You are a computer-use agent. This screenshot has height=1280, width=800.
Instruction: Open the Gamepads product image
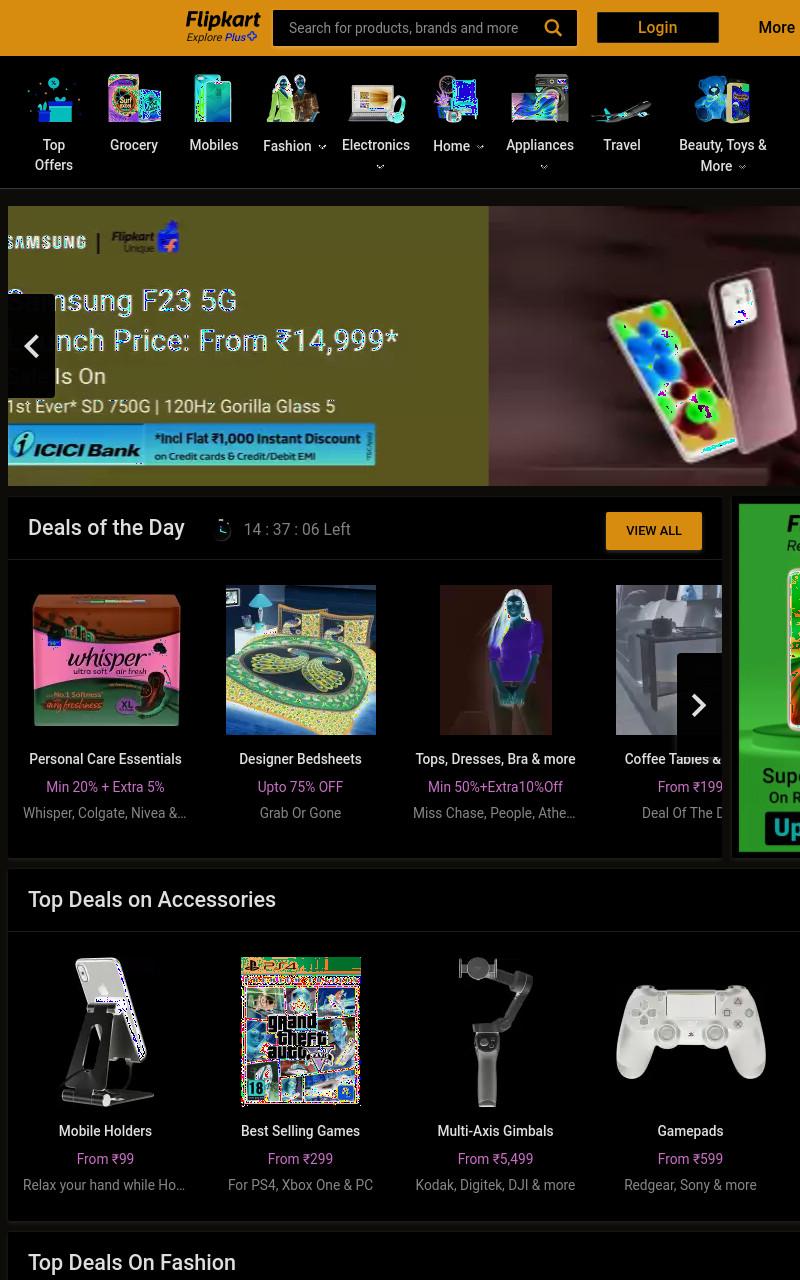691,1032
